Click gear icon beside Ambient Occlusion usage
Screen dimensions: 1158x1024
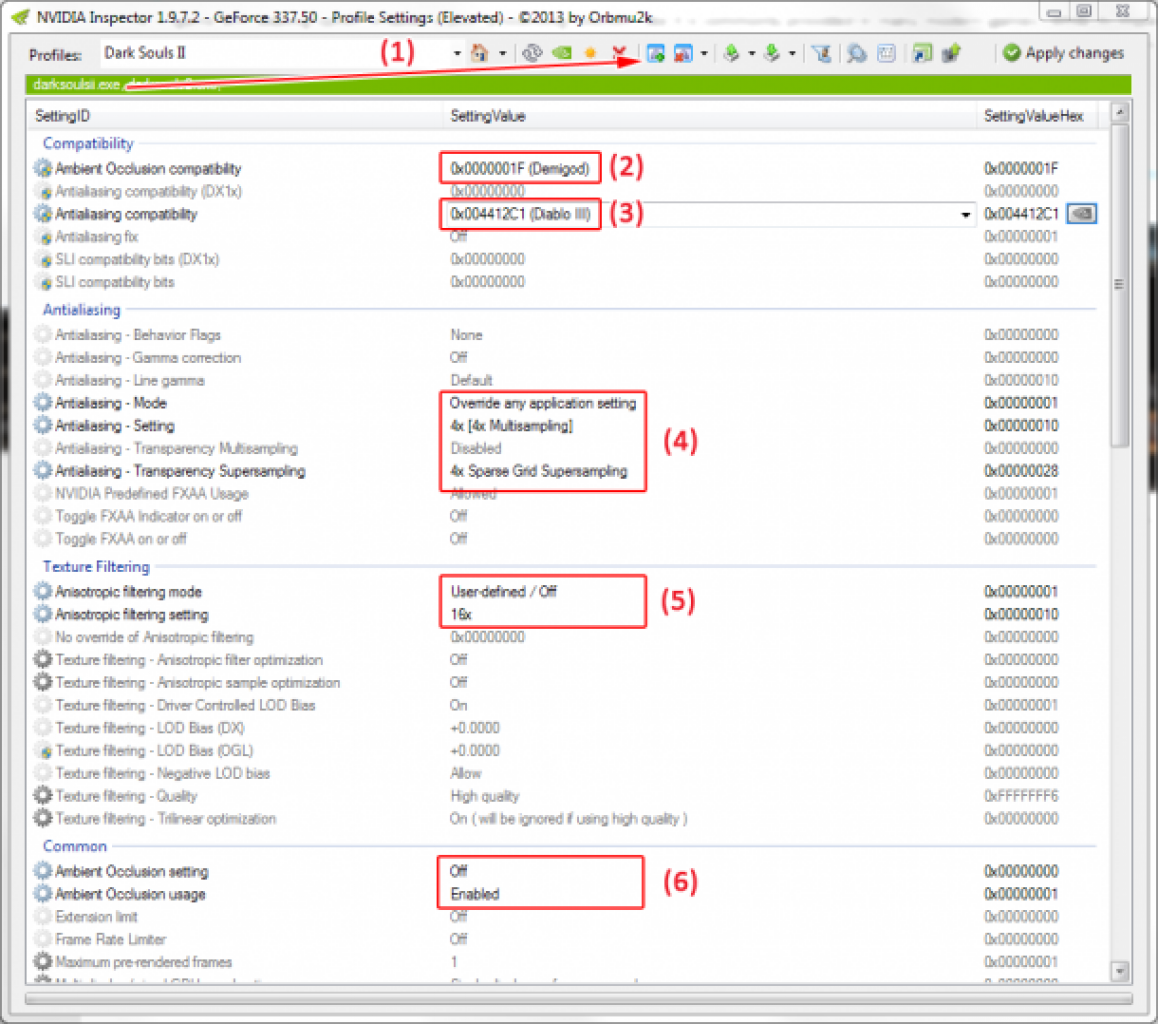pos(43,894)
